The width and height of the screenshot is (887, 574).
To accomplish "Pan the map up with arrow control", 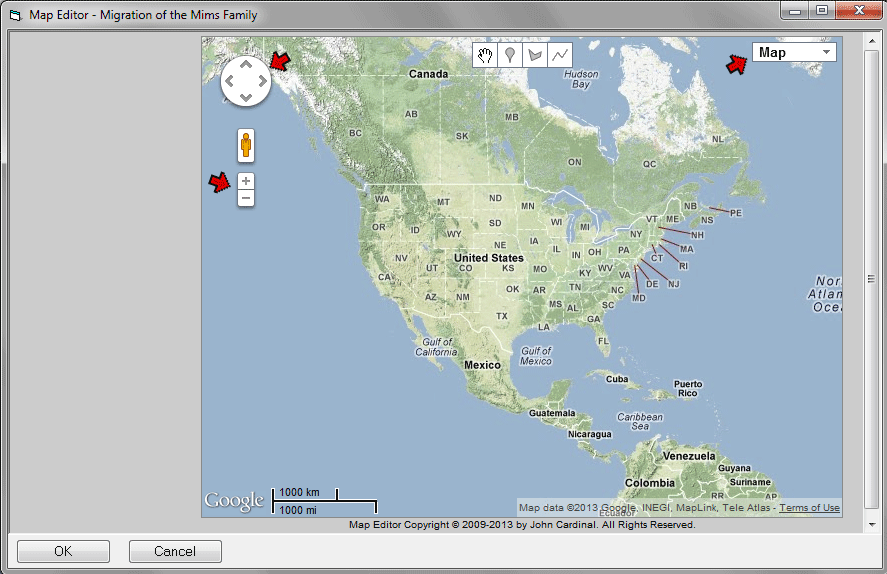I will pos(246,65).
